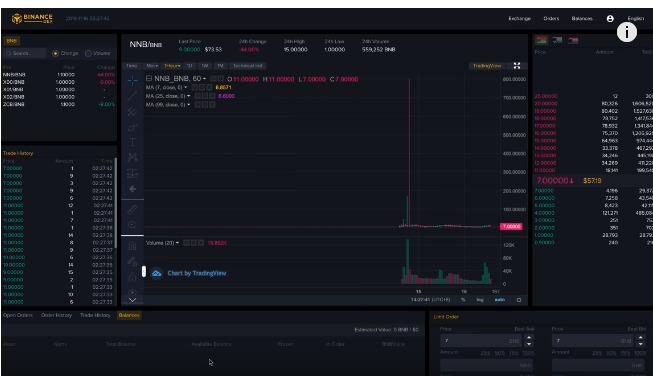Select the long position prediction tool

132,173
